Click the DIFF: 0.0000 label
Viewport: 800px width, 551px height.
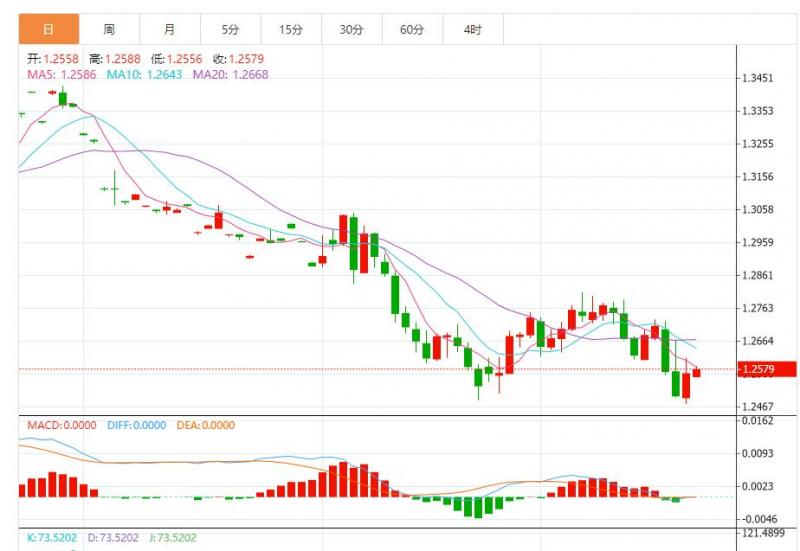point(137,425)
